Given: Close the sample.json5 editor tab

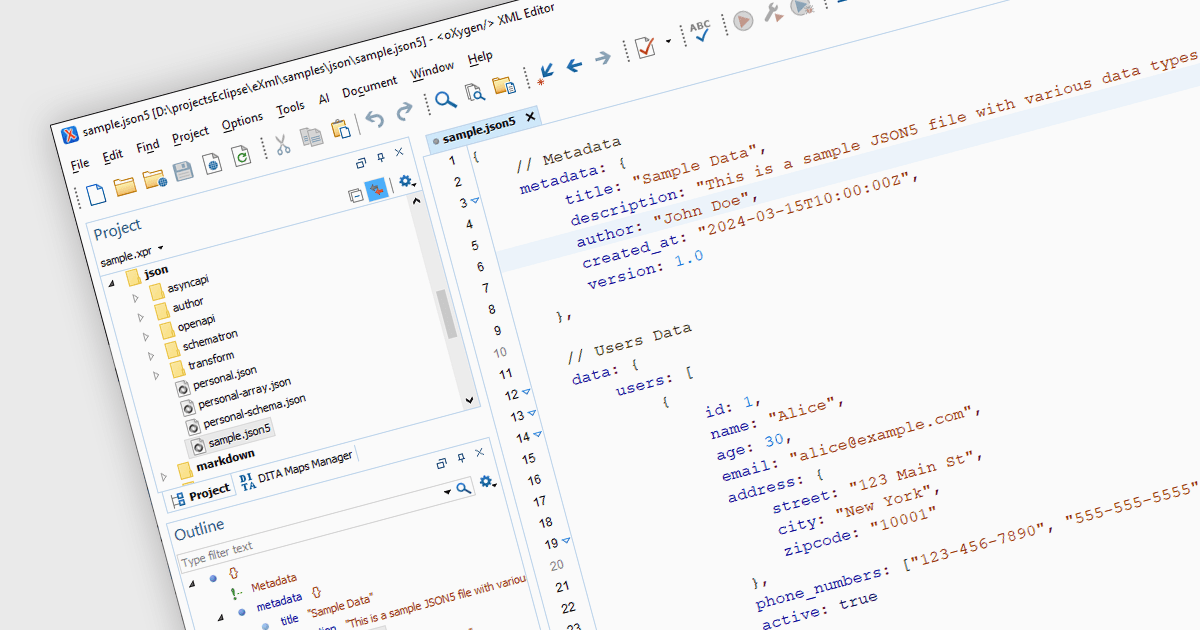Looking at the screenshot, I should tap(531, 116).
